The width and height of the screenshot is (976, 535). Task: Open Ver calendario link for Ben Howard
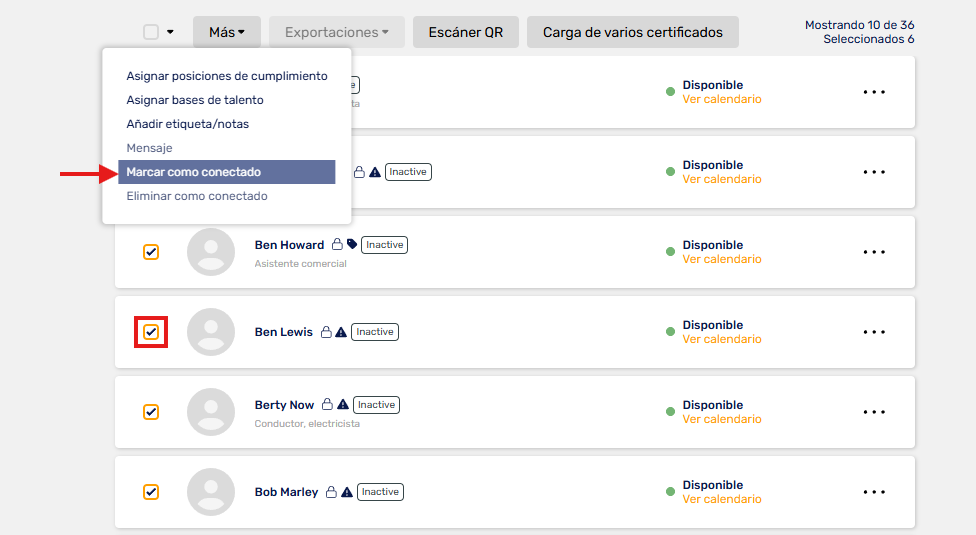tap(722, 259)
